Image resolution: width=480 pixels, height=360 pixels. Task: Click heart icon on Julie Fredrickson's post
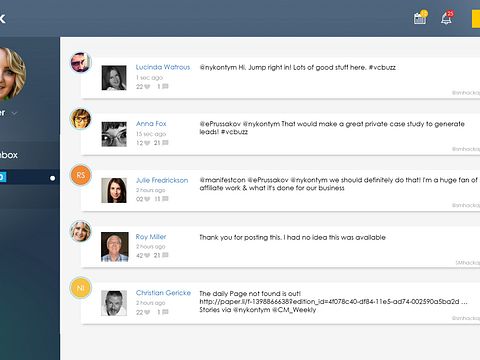147,199
